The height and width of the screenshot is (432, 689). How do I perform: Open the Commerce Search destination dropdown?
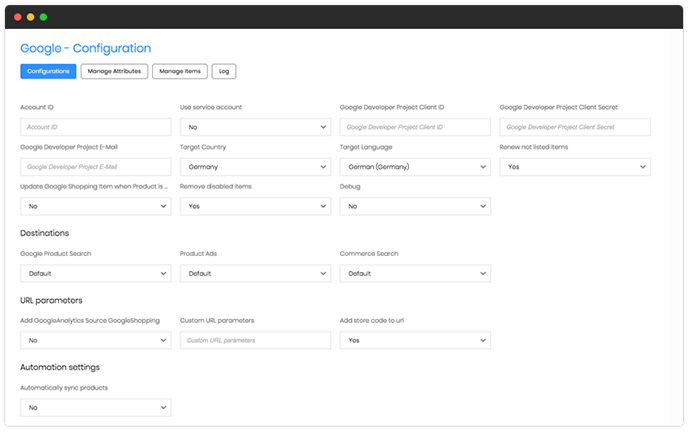[x=415, y=273]
